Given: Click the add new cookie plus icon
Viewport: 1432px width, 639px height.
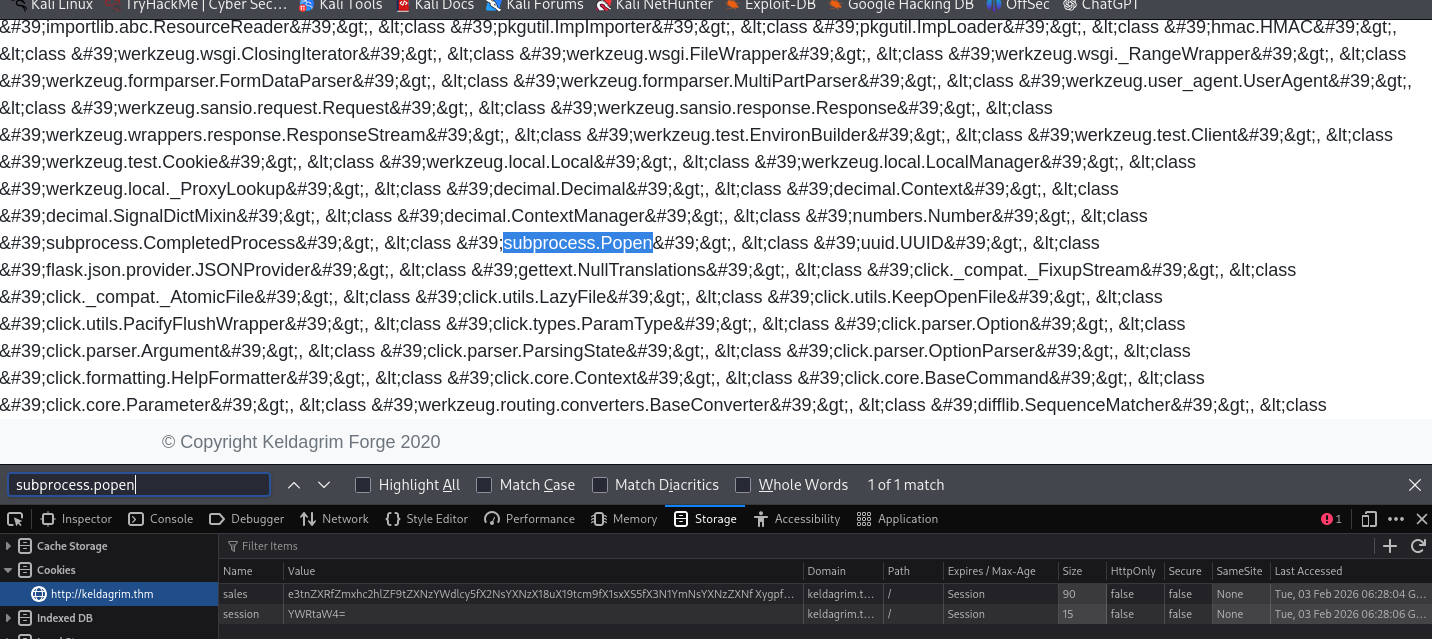Looking at the screenshot, I should click(1389, 546).
